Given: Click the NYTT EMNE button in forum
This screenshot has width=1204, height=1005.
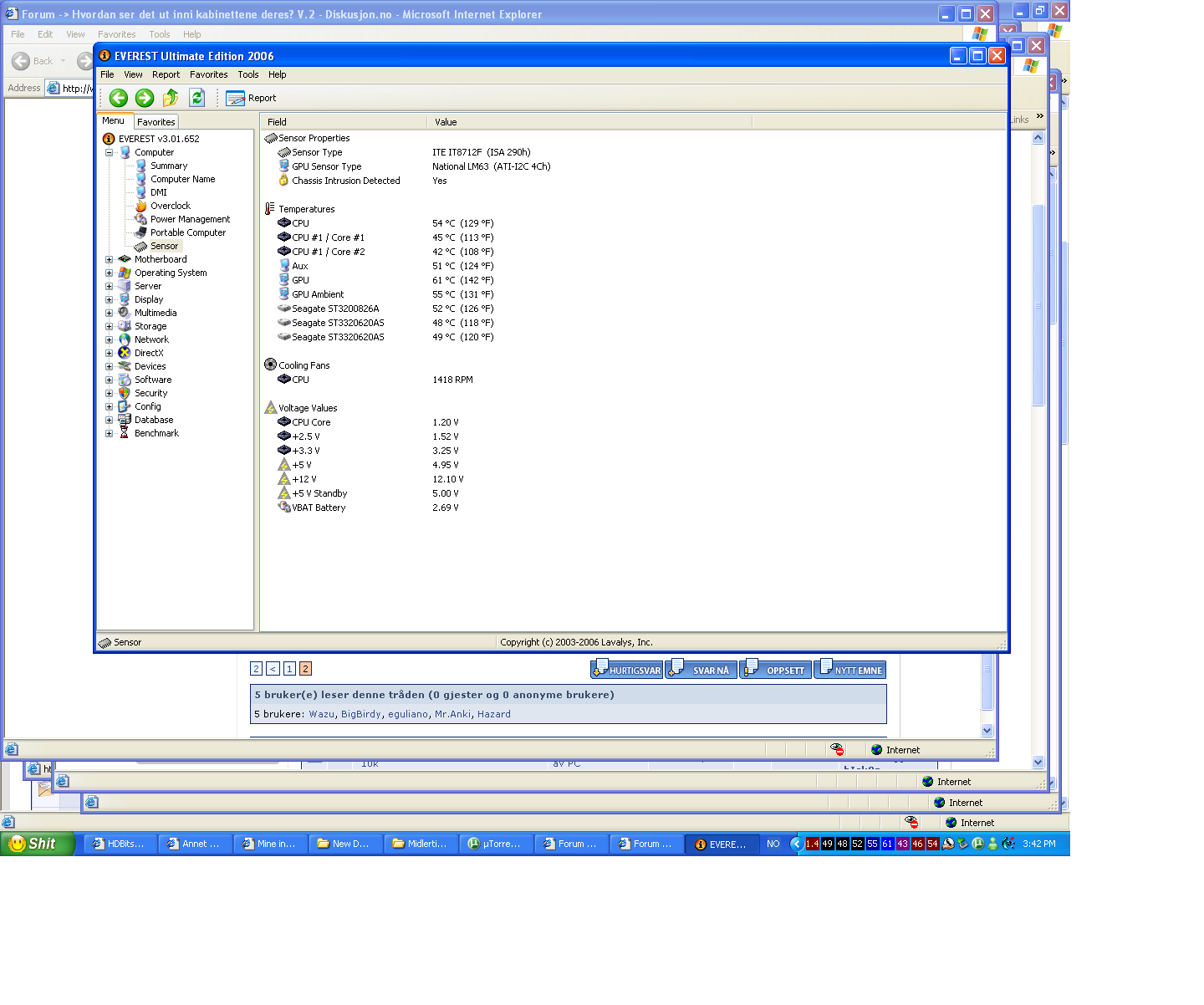Looking at the screenshot, I should click(850, 669).
